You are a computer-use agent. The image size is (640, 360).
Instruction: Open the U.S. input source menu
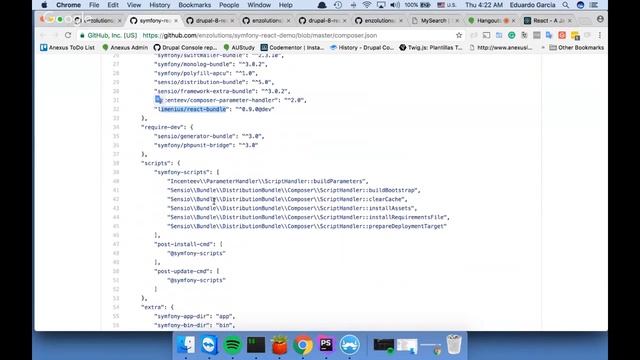click(447, 5)
